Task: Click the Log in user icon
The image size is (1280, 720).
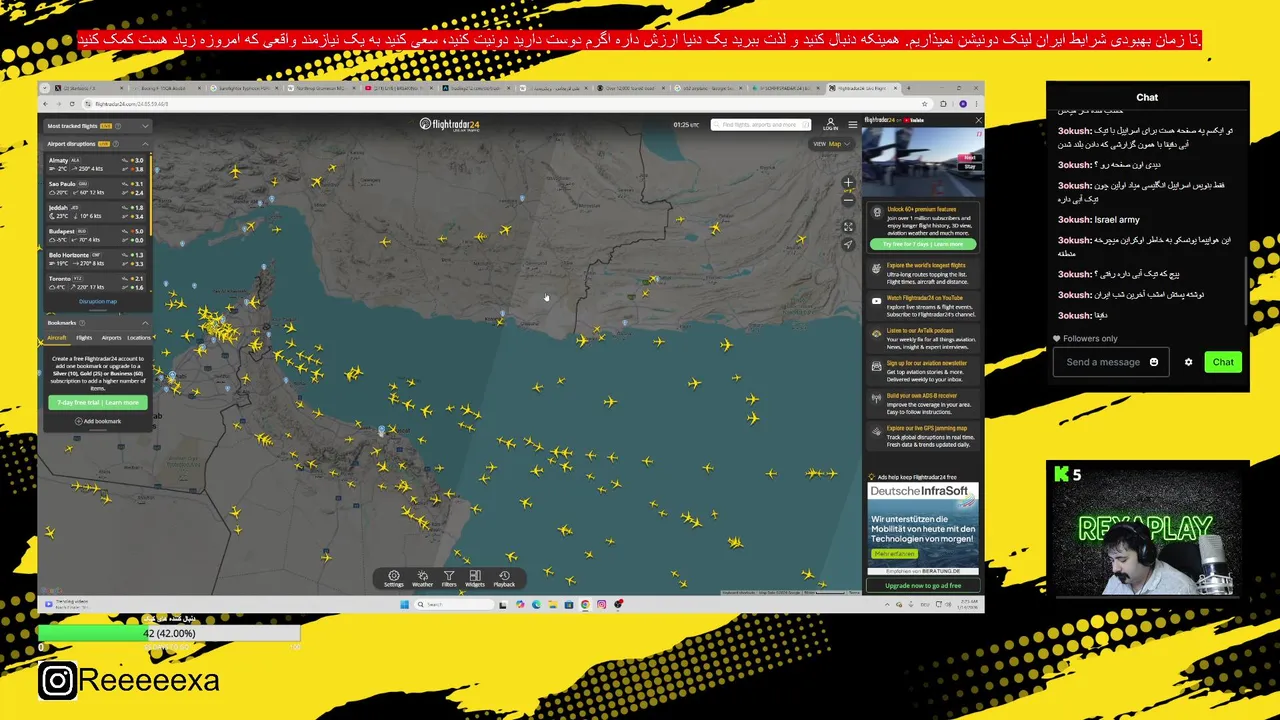Action: 830,124
